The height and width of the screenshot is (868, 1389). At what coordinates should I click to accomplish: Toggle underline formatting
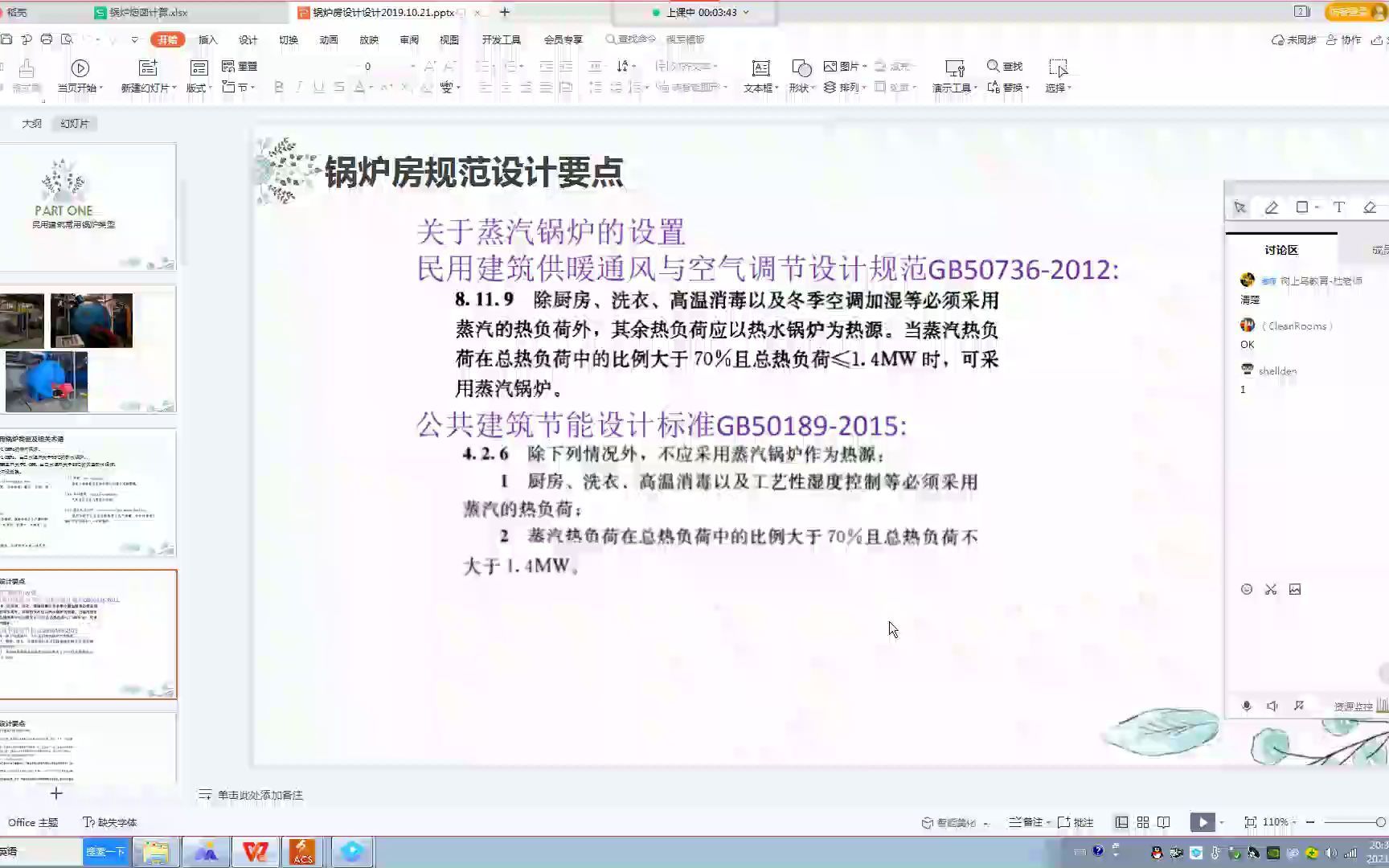coord(319,87)
